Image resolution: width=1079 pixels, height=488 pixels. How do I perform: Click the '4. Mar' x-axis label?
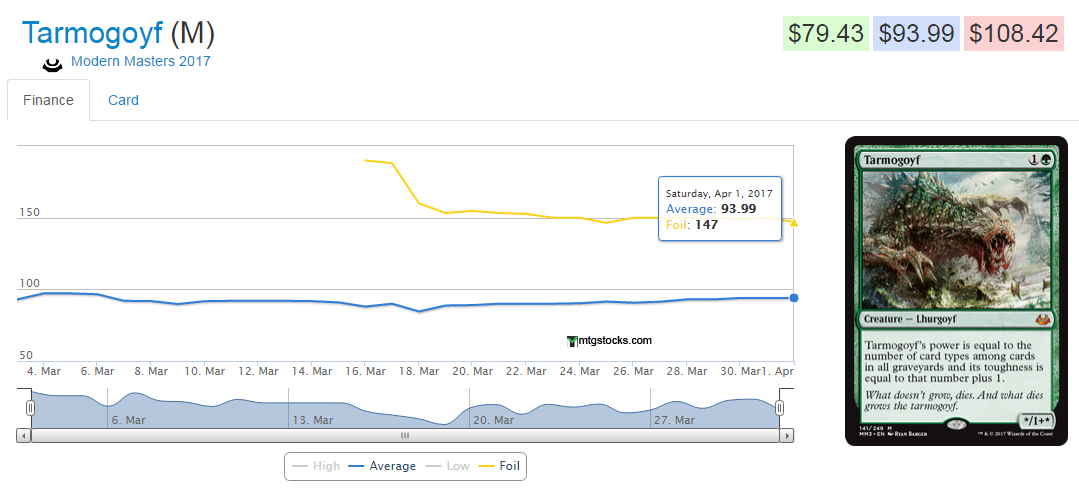[43, 371]
